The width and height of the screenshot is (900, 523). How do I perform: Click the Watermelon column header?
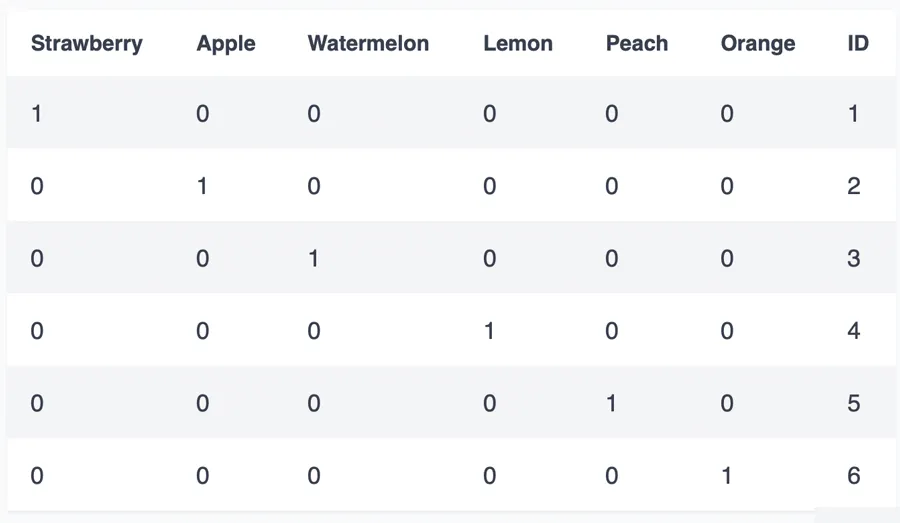click(x=368, y=44)
